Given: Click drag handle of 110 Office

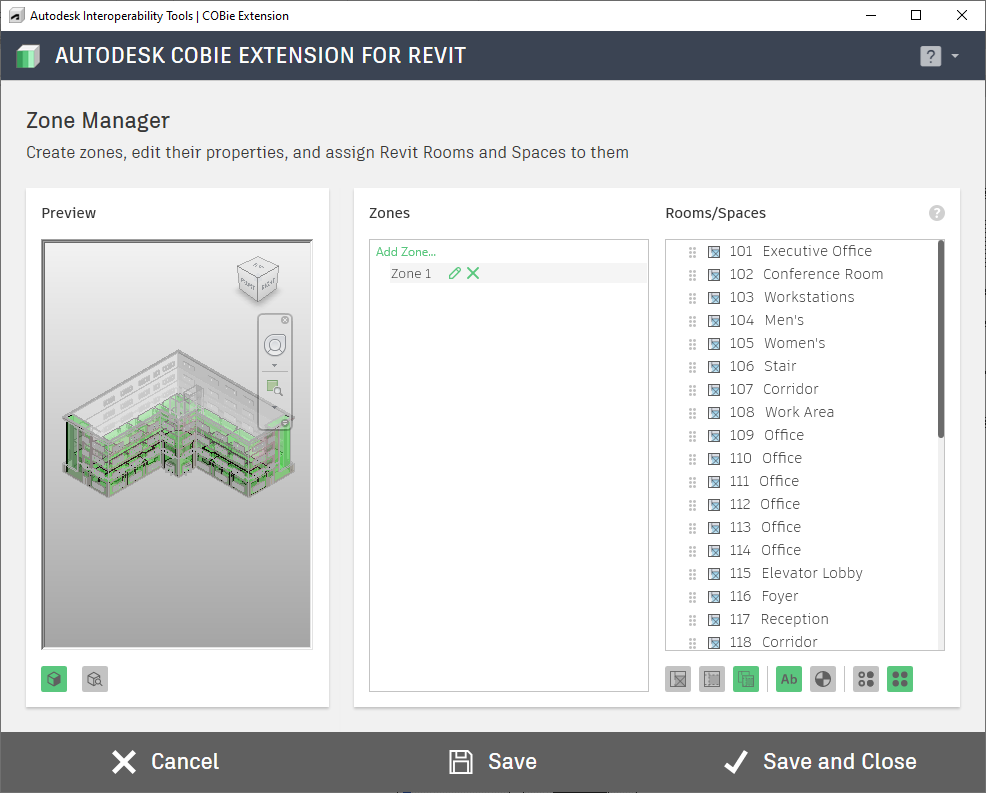Looking at the screenshot, I should point(692,459).
